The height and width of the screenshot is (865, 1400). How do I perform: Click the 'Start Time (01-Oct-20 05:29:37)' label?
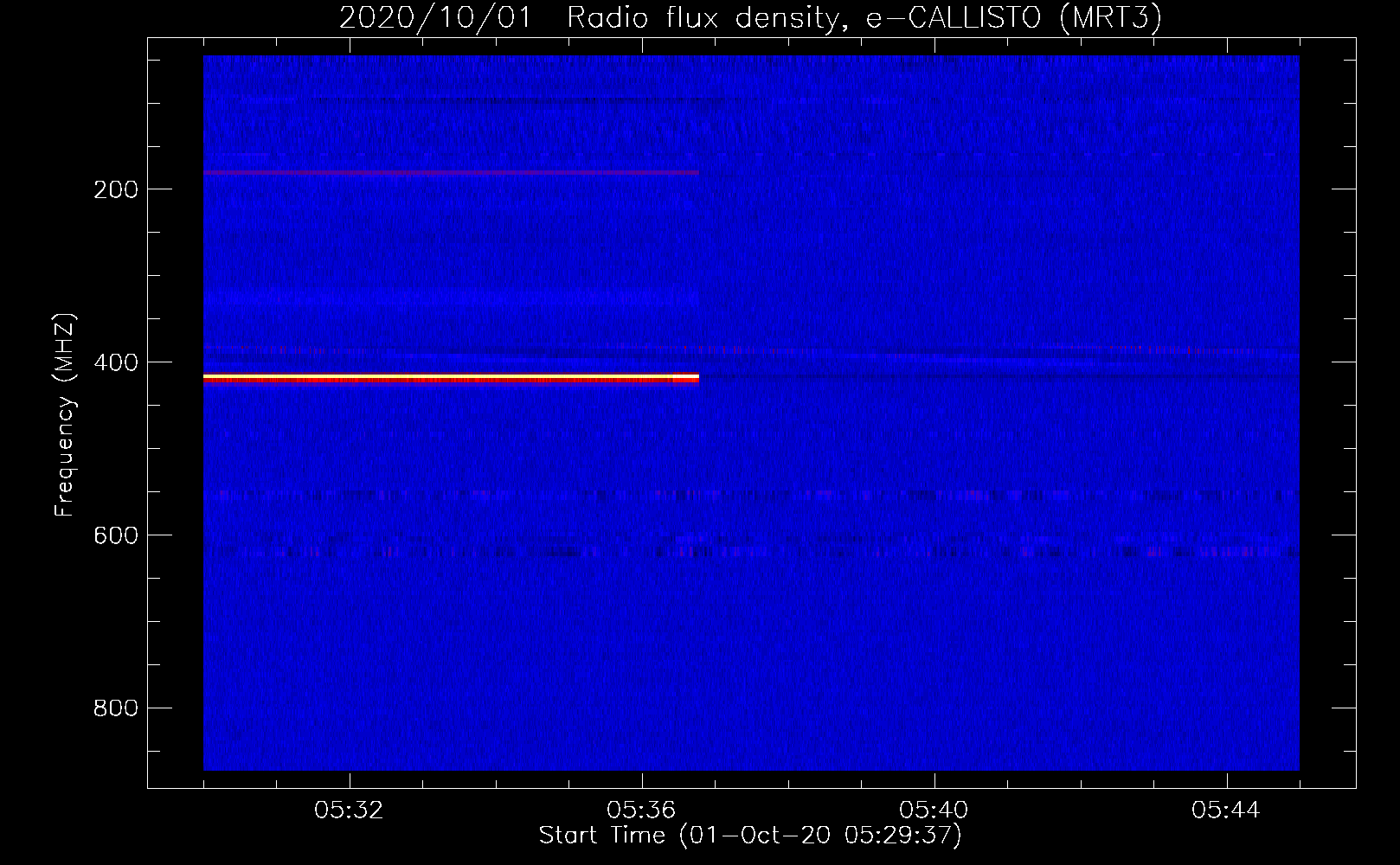coord(750,836)
